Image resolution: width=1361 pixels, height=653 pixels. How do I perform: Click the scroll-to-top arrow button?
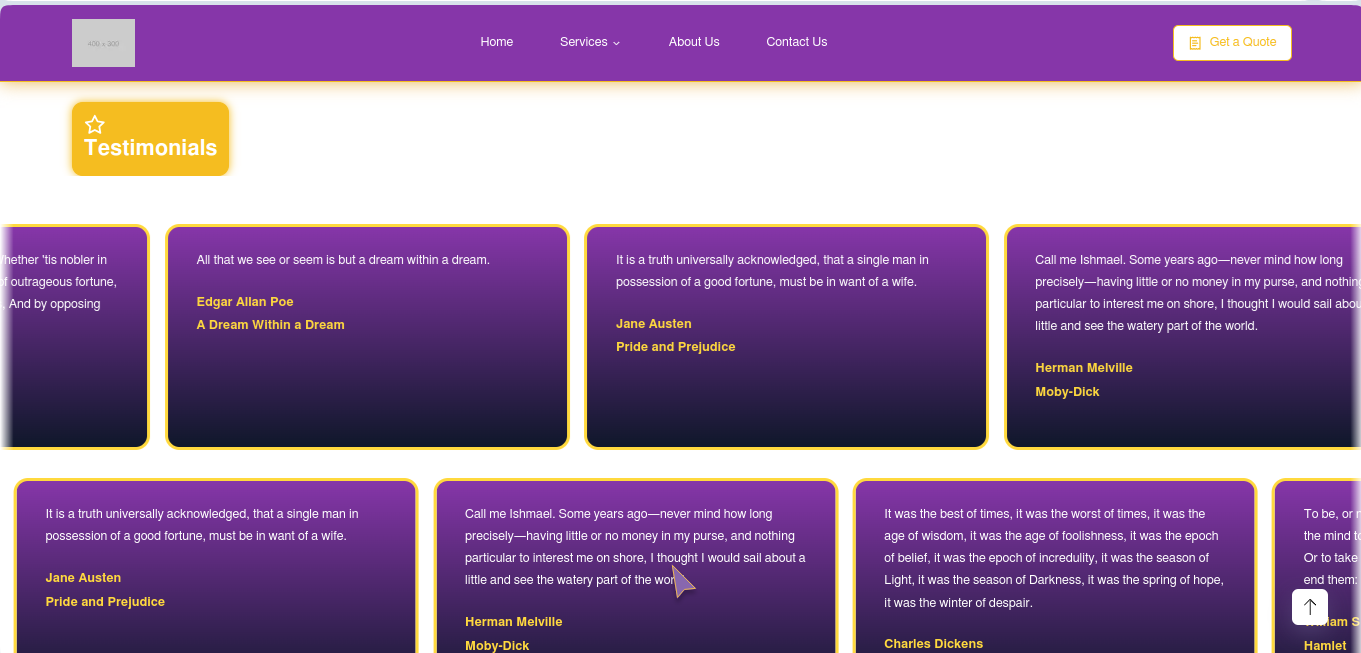pyautogui.click(x=1310, y=607)
